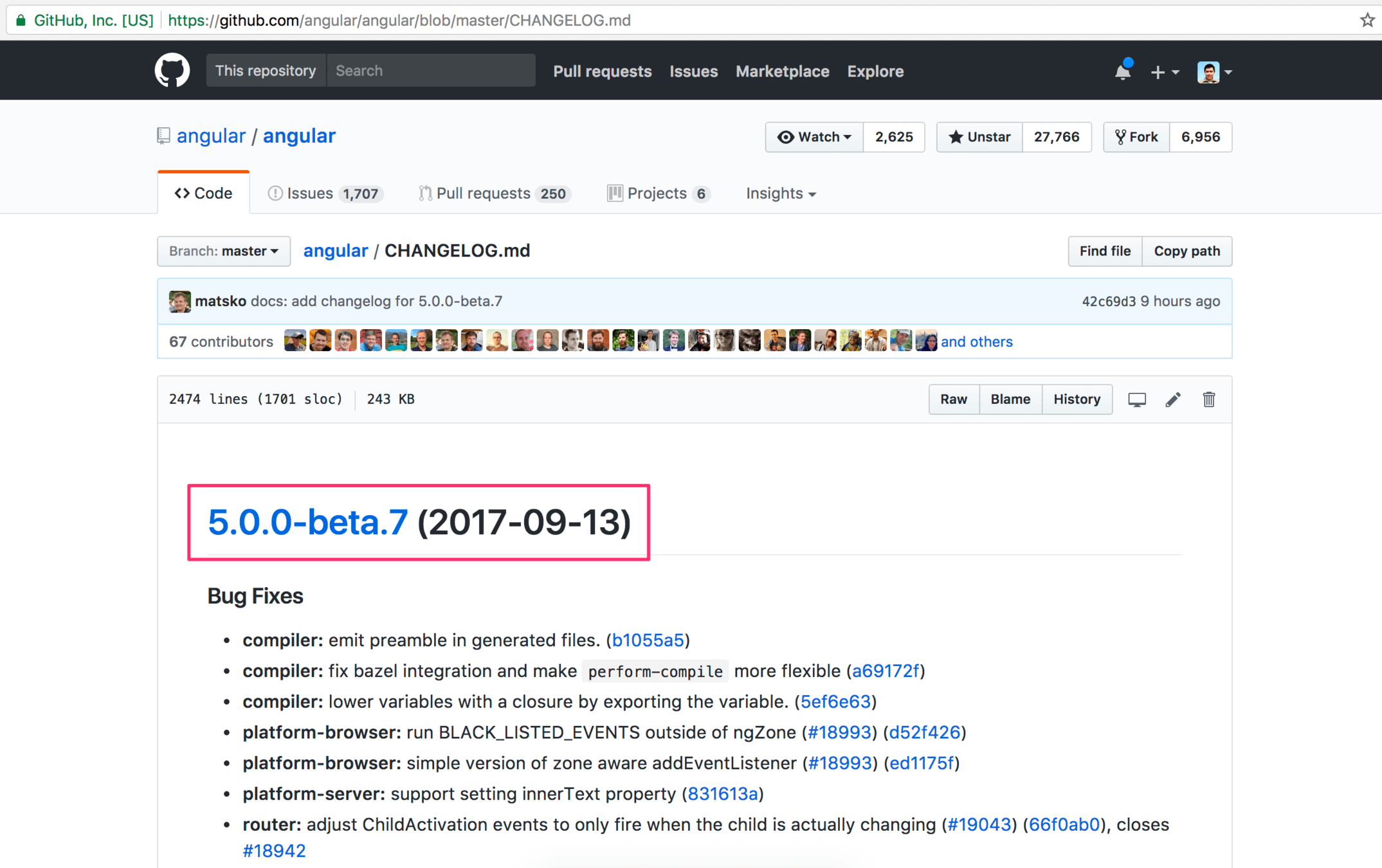Screen dimensions: 1382x868
Task: Click matsko's commit author avatar
Action: [179, 301]
